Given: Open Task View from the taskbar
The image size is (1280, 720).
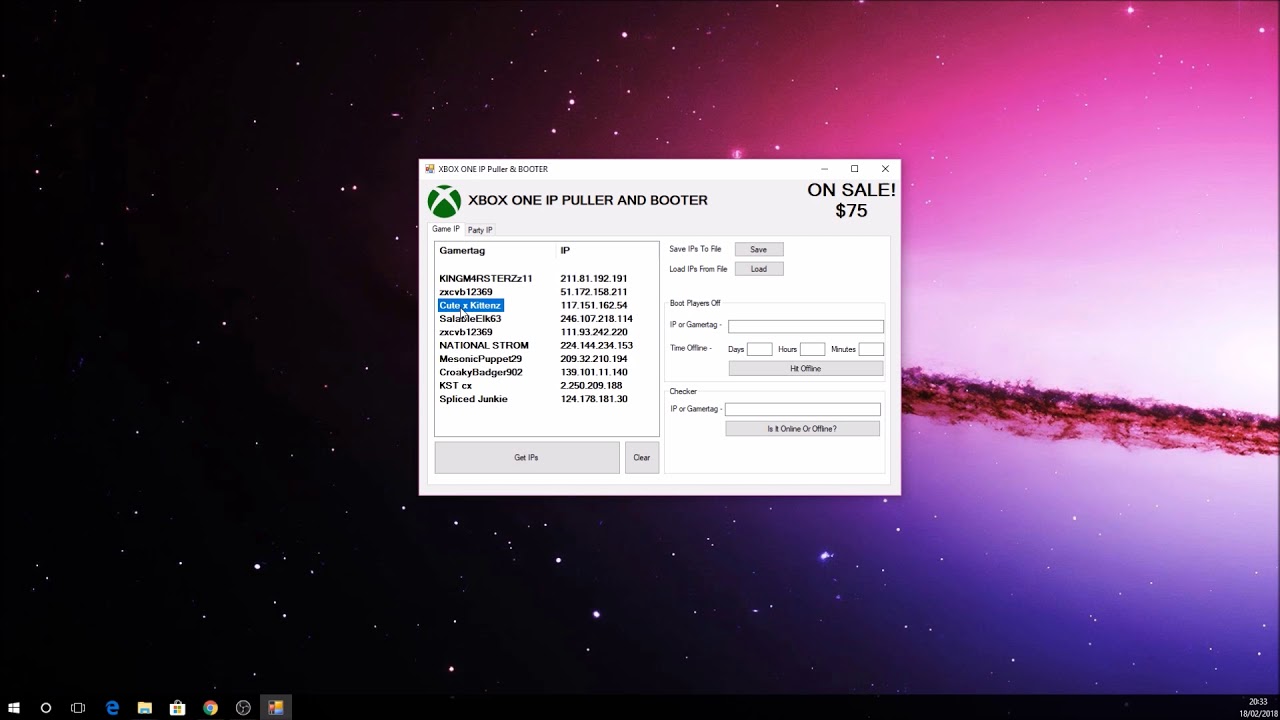Looking at the screenshot, I should (x=78, y=708).
